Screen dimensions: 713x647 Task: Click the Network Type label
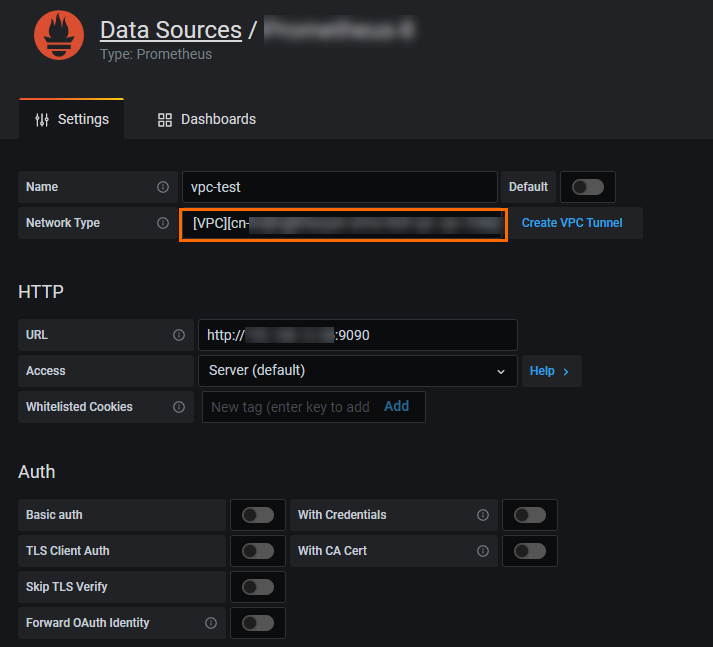point(63,223)
